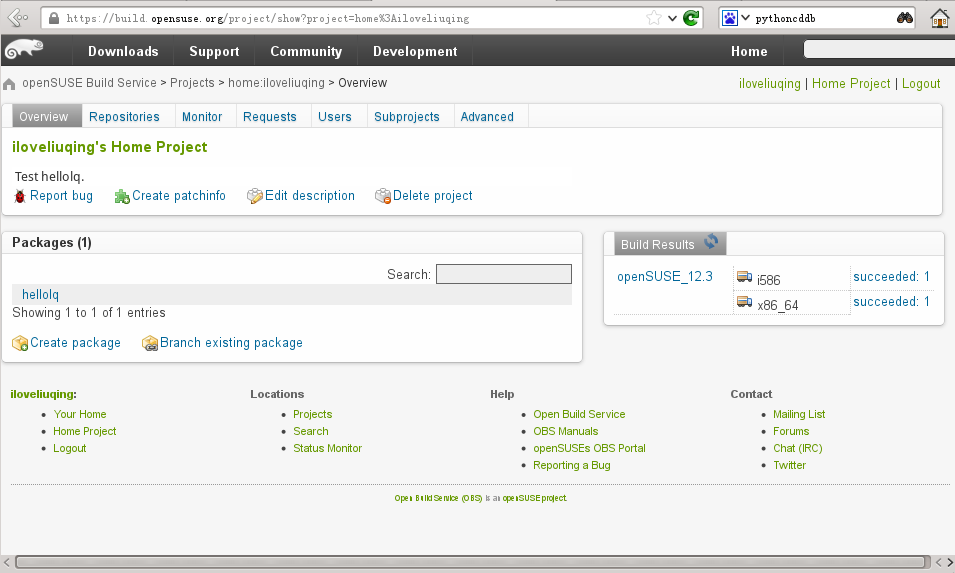
Task: Open the Chat (IRC) footer link
Action: 798,448
